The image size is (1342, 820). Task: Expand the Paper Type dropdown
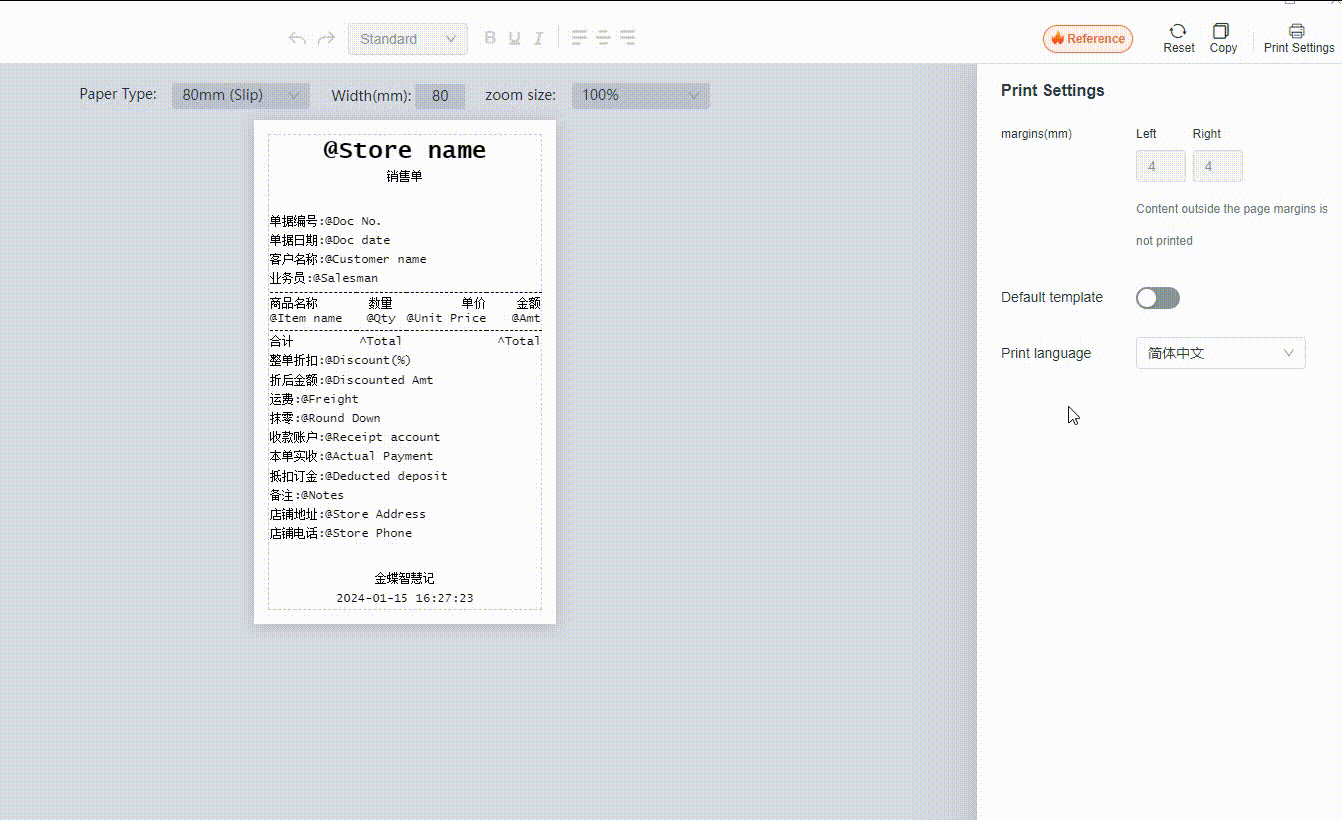click(240, 95)
